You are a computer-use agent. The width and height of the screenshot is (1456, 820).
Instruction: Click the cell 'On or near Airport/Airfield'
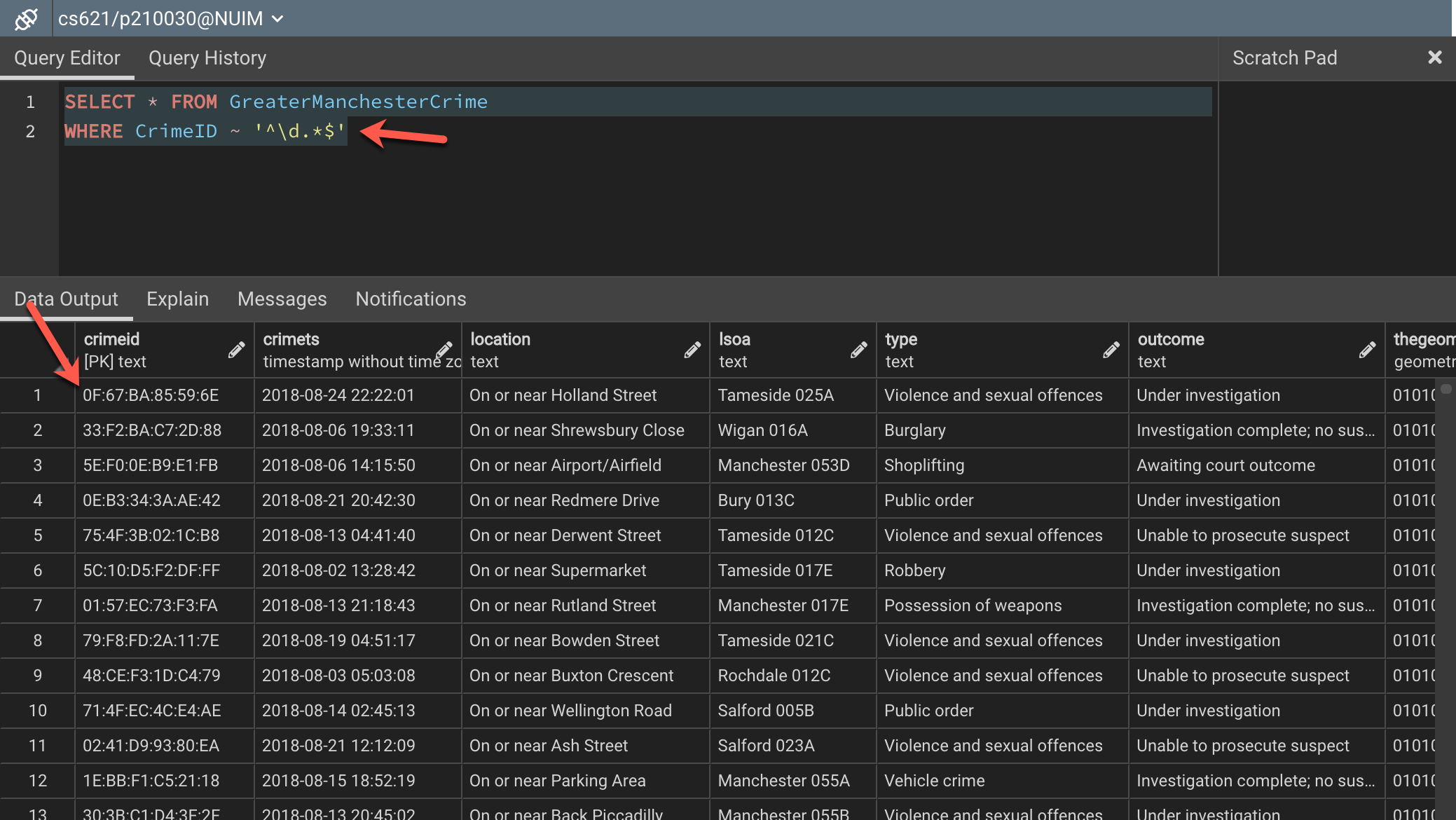(565, 465)
